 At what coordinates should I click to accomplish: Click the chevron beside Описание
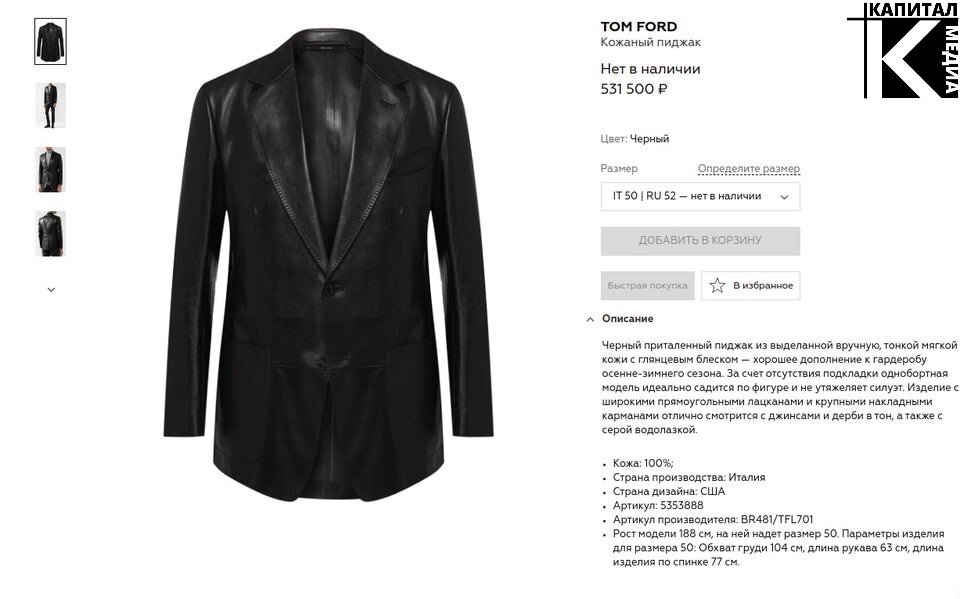pos(590,319)
